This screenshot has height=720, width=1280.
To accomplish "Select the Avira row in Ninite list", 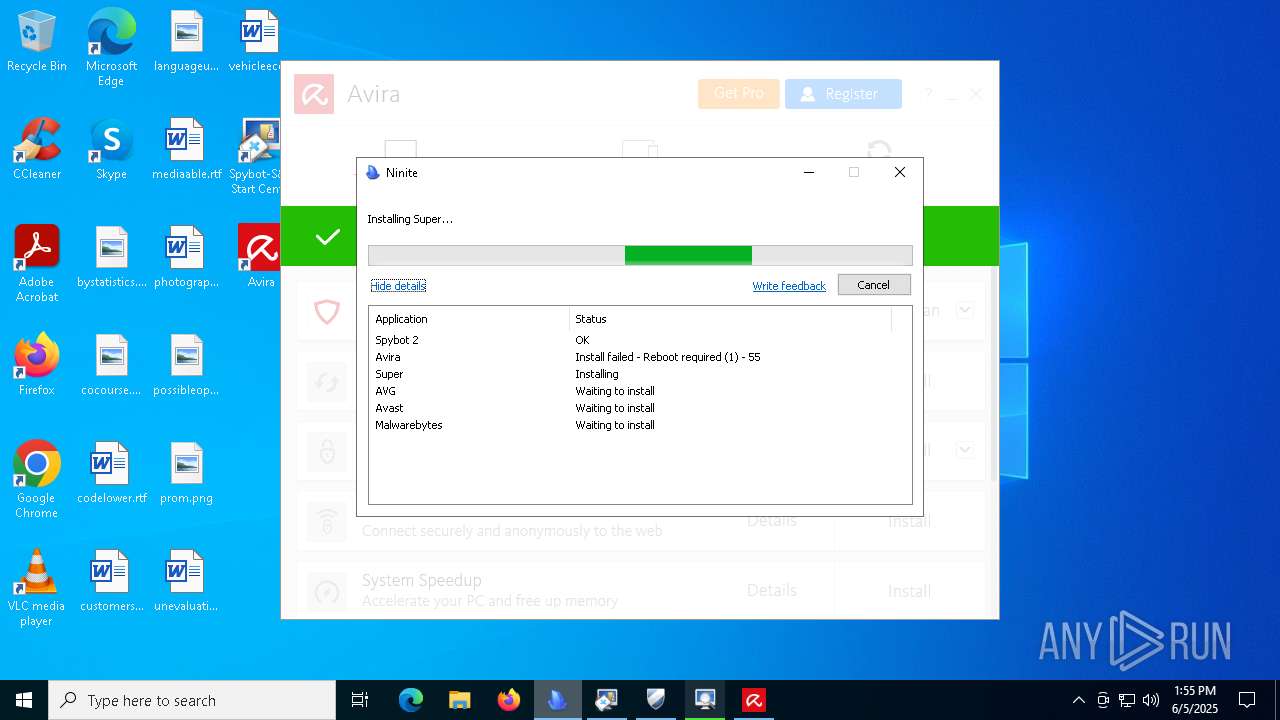I will (640, 357).
